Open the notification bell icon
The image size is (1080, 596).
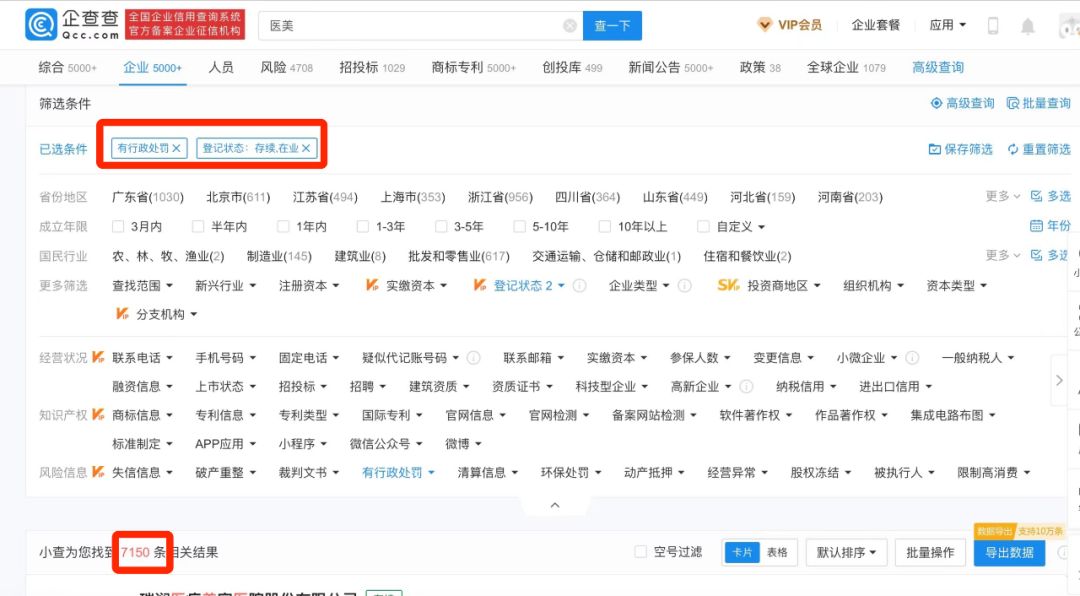[x=1028, y=26]
